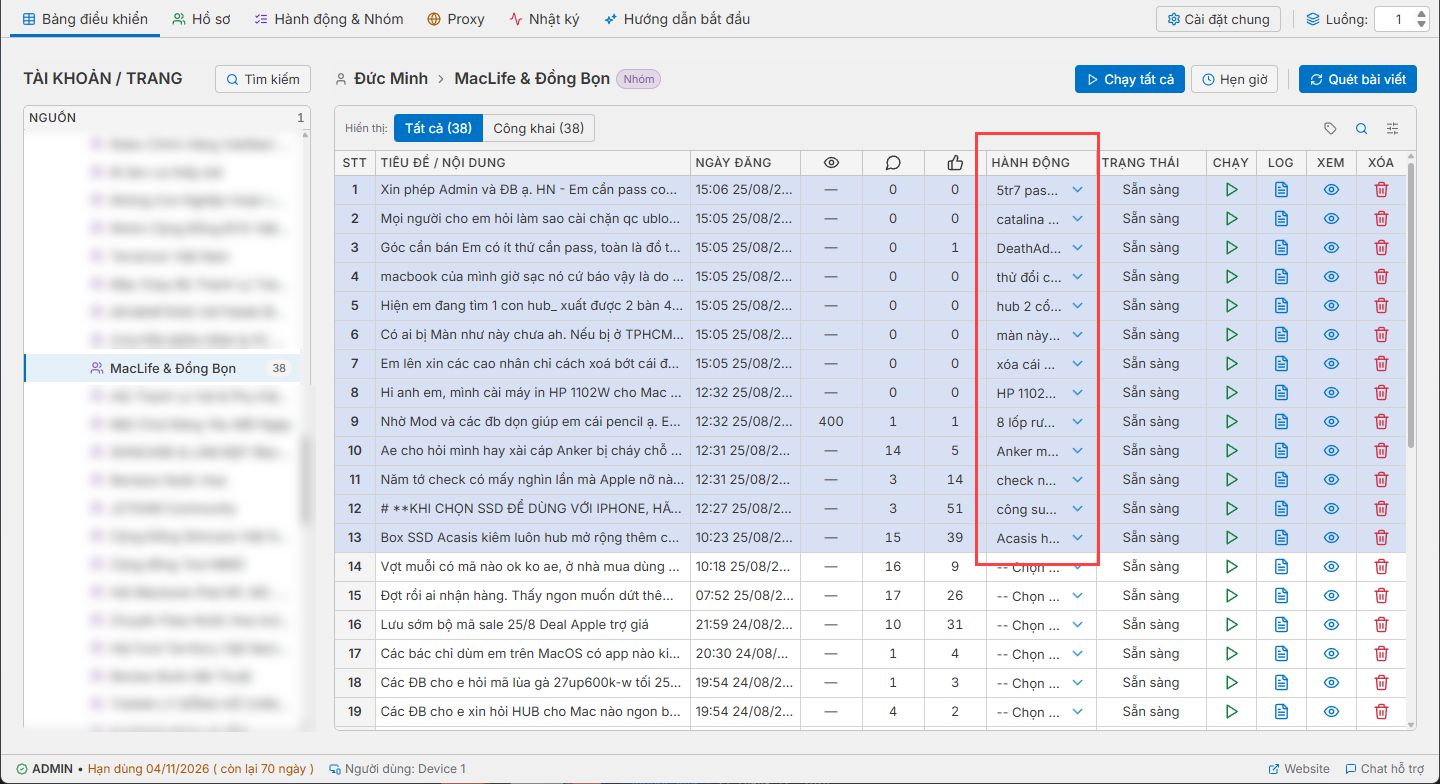Click the magnifier icon above the table
Image resolution: width=1440 pixels, height=784 pixels.
[1361, 128]
